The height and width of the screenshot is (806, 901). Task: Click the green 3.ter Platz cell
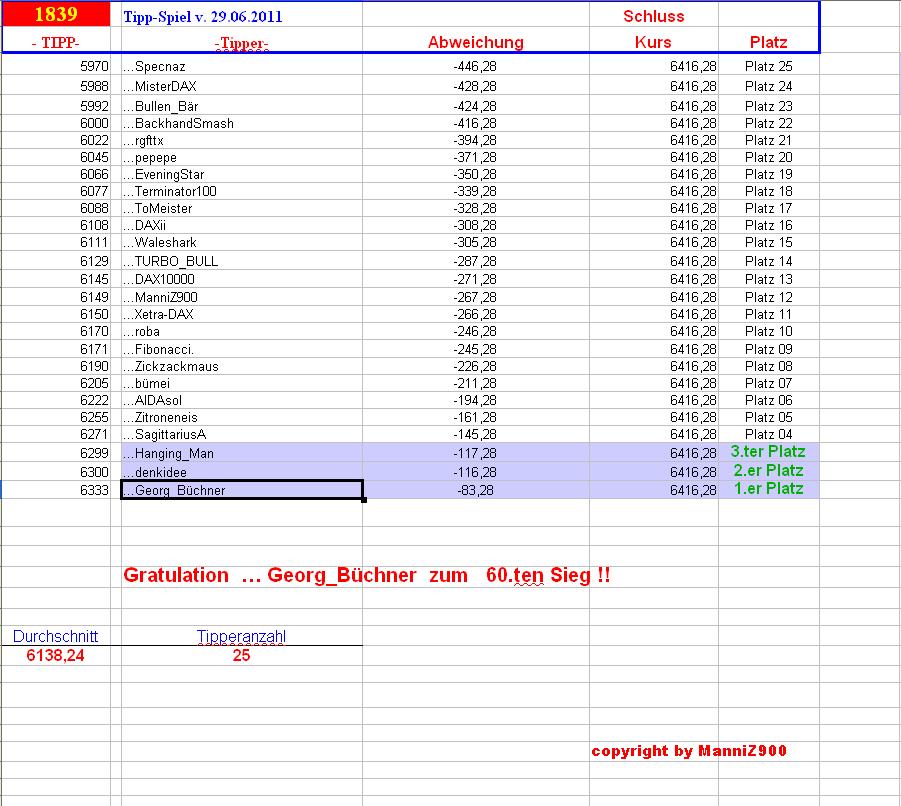[x=768, y=452]
